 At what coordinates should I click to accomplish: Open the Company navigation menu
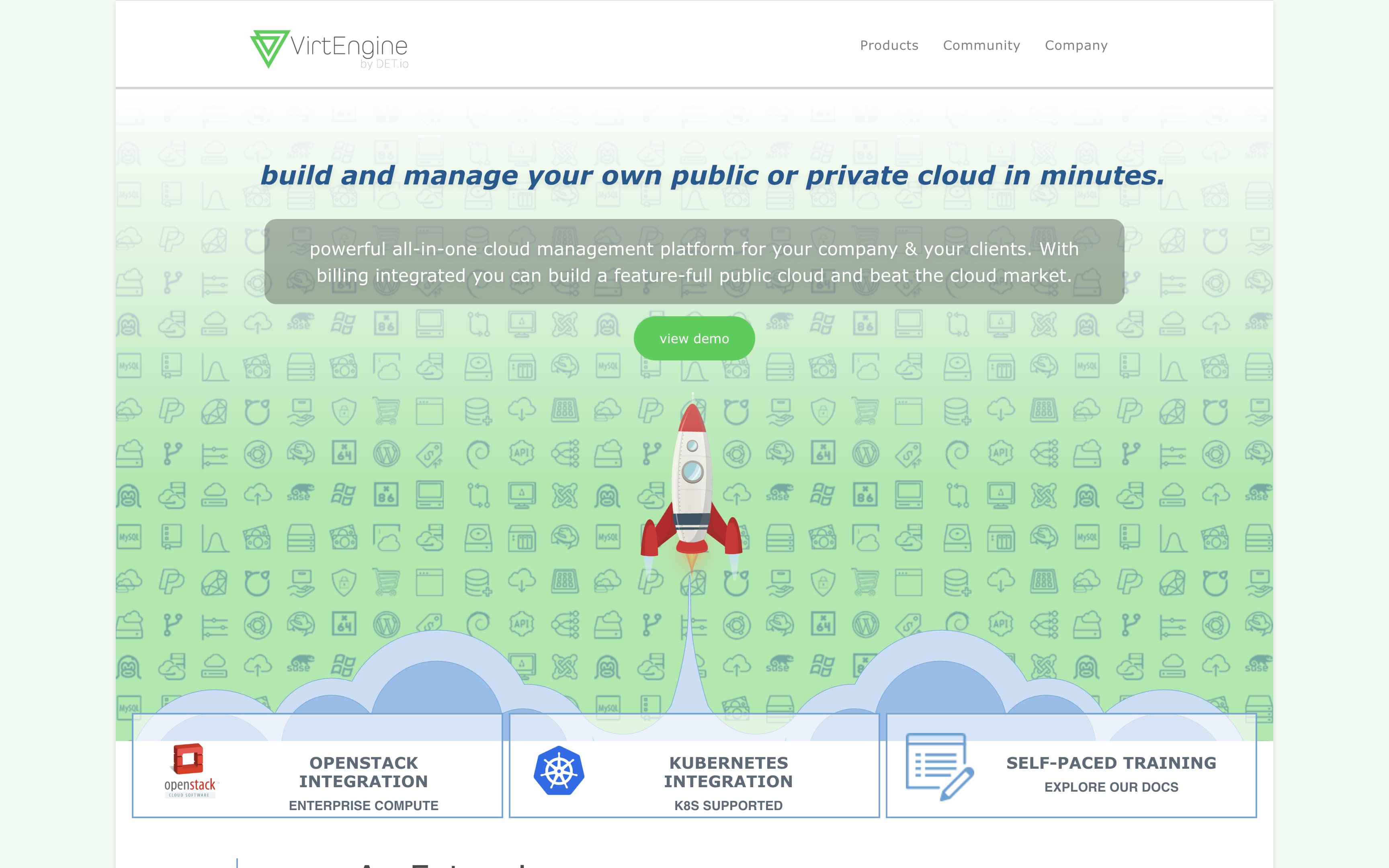1076,45
